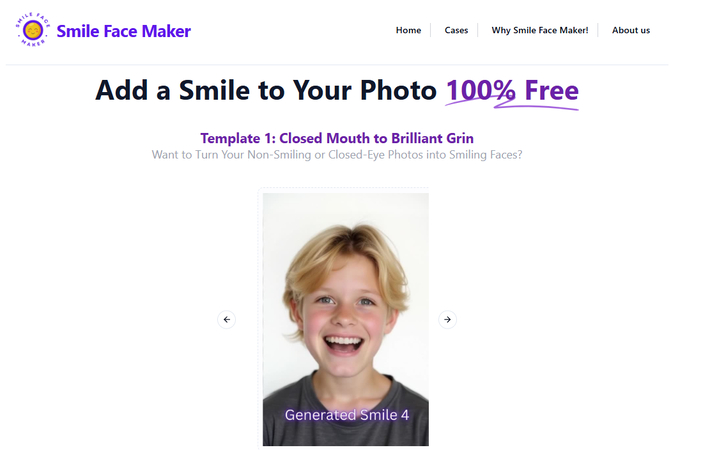Click the smiley face logo icon
The height and width of the screenshot is (450, 710).
(33, 30)
